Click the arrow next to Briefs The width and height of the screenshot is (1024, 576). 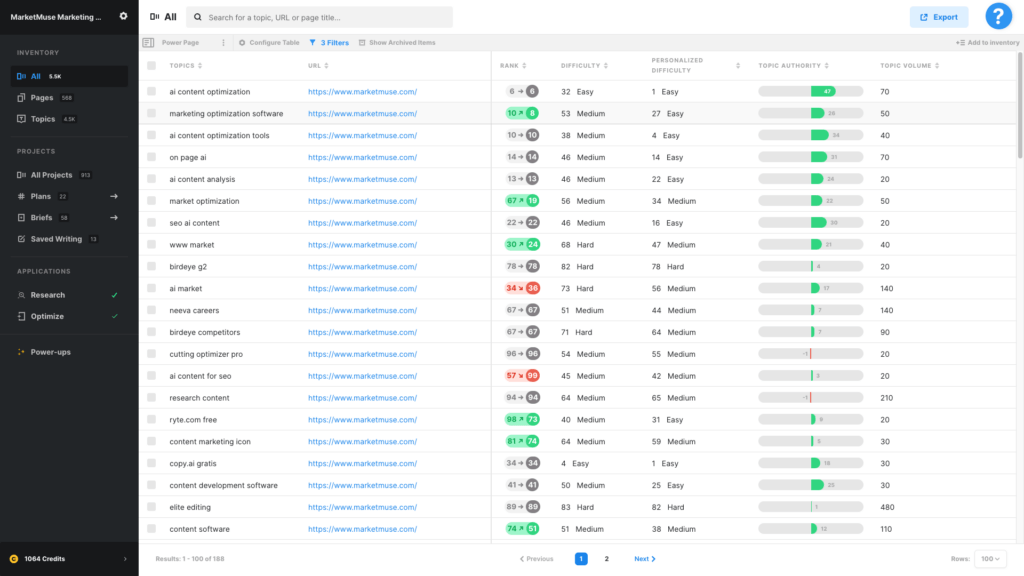114,217
